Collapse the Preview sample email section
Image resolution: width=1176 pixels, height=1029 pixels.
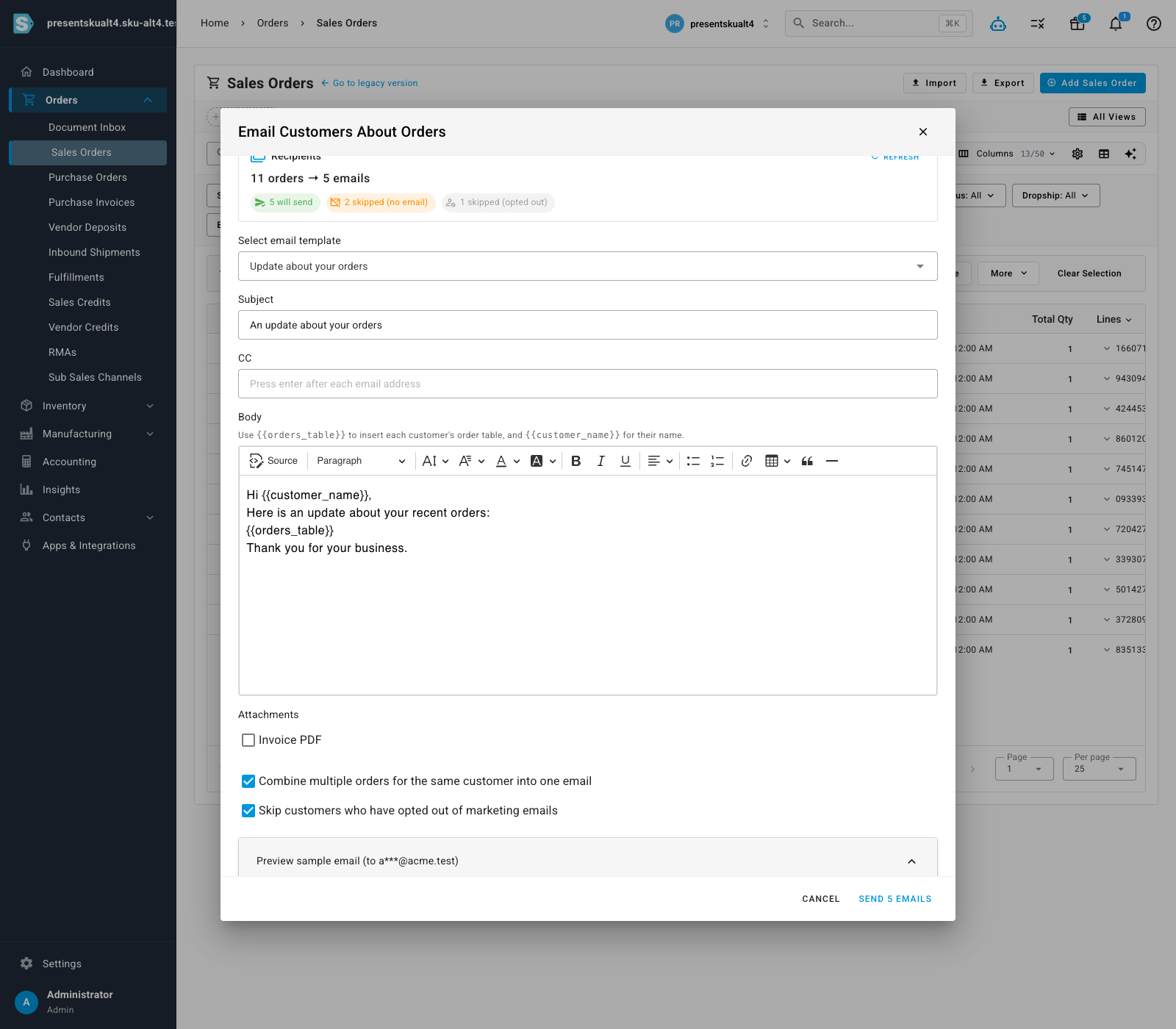pyautogui.click(x=588, y=861)
